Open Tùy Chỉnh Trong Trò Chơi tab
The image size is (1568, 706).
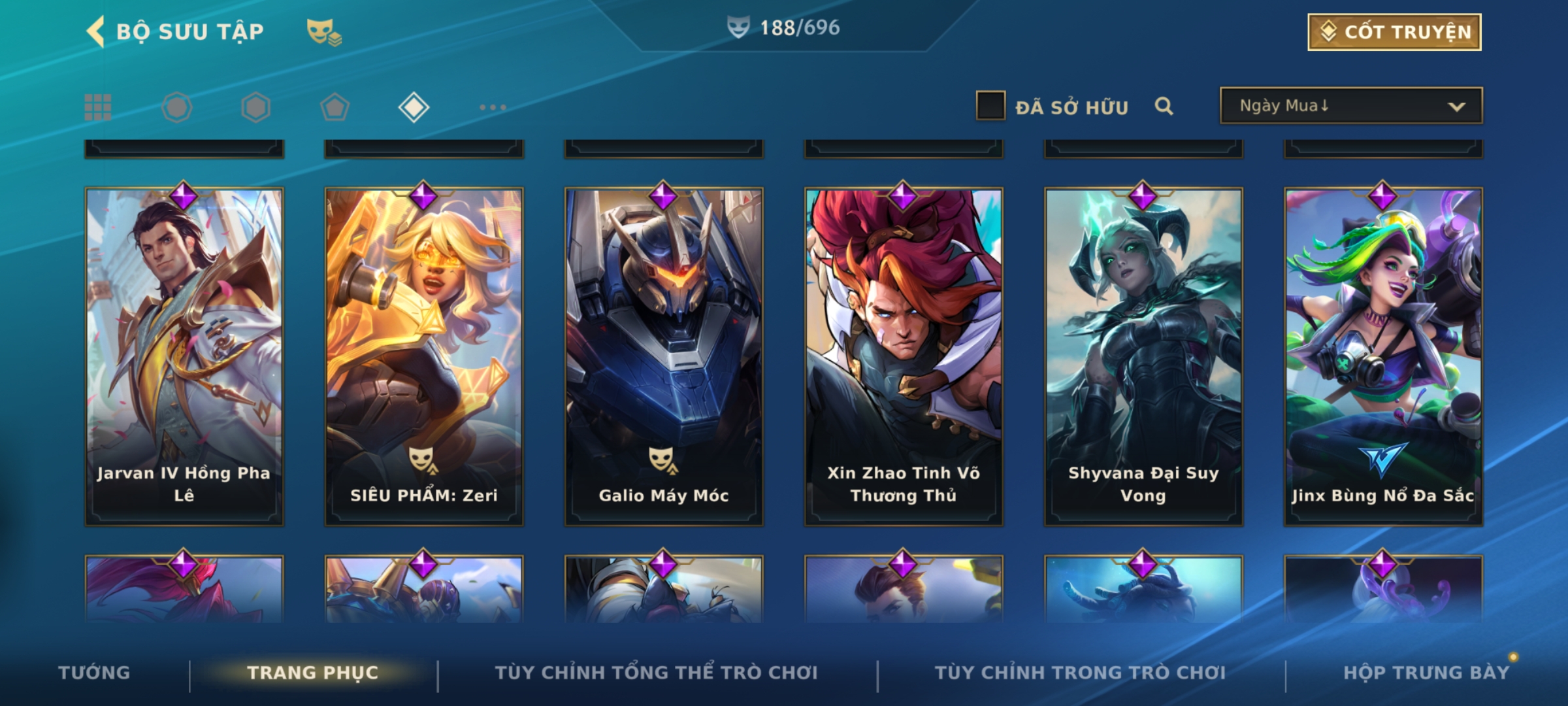click(1080, 673)
